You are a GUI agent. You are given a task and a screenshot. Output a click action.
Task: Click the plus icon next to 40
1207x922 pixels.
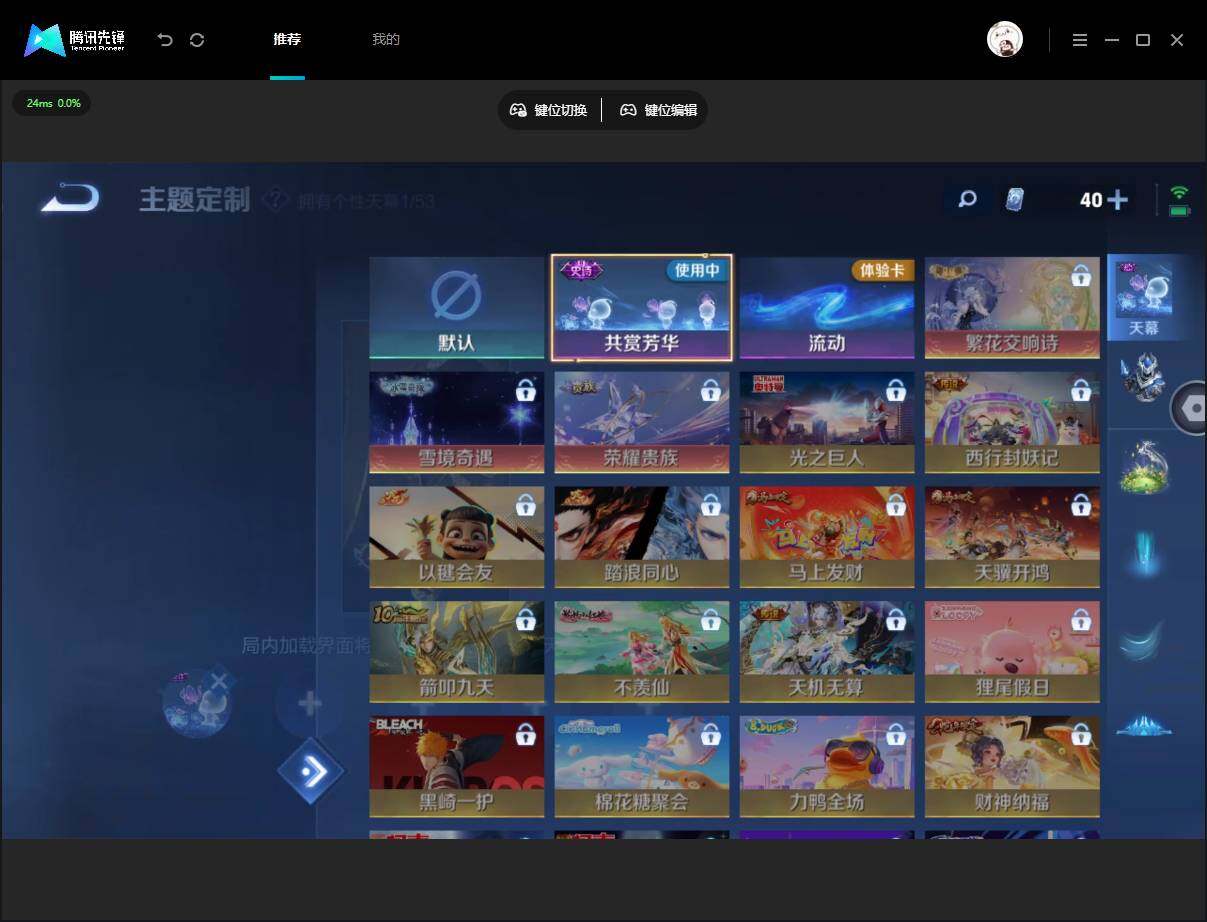[1117, 200]
